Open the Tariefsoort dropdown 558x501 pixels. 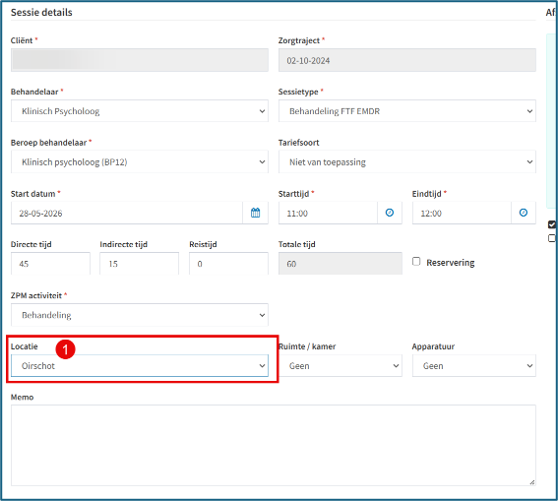(407, 162)
